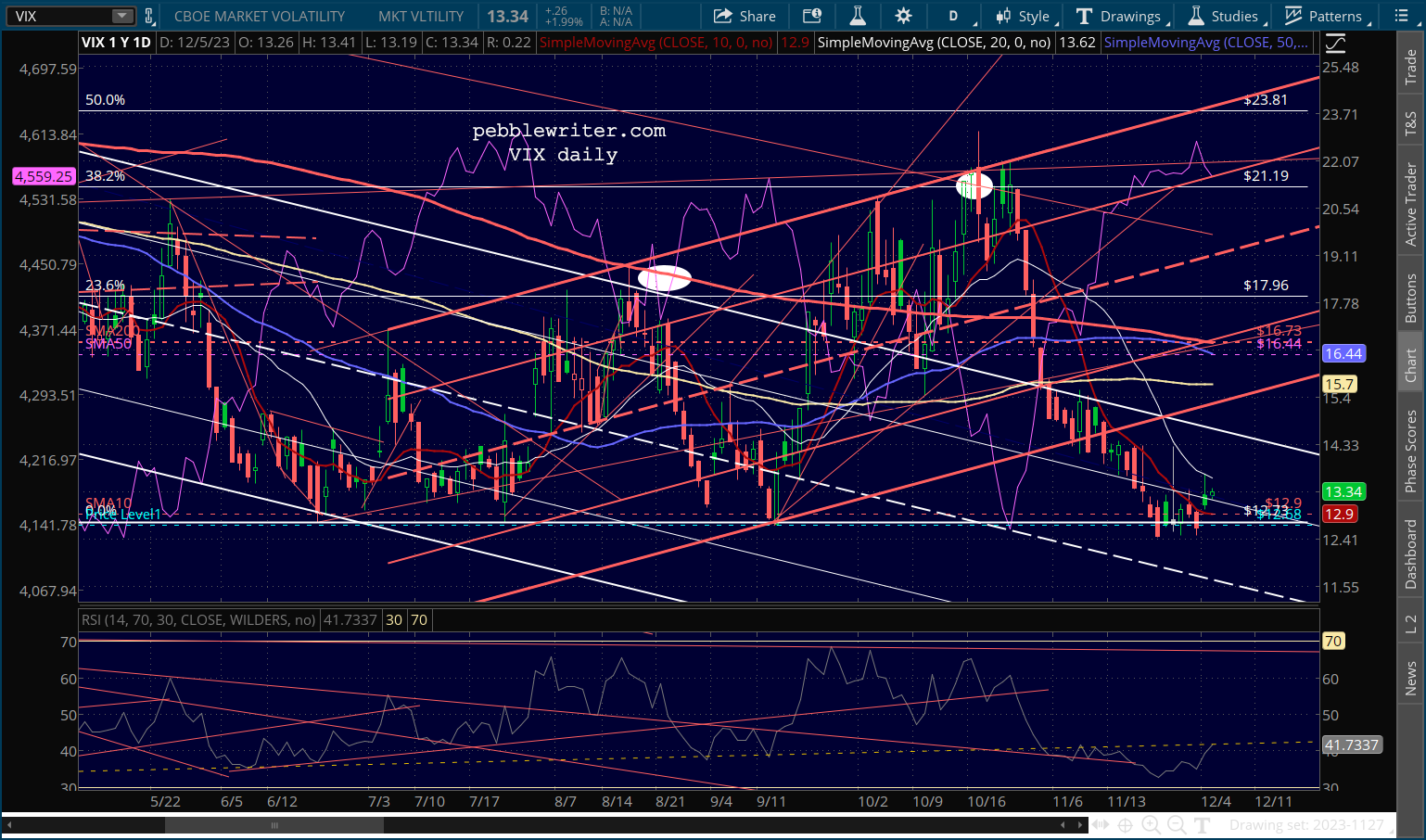This screenshot has width=1426, height=840.
Task: Click the horizontal scrollbar thumb
Action: pyautogui.click(x=274, y=825)
